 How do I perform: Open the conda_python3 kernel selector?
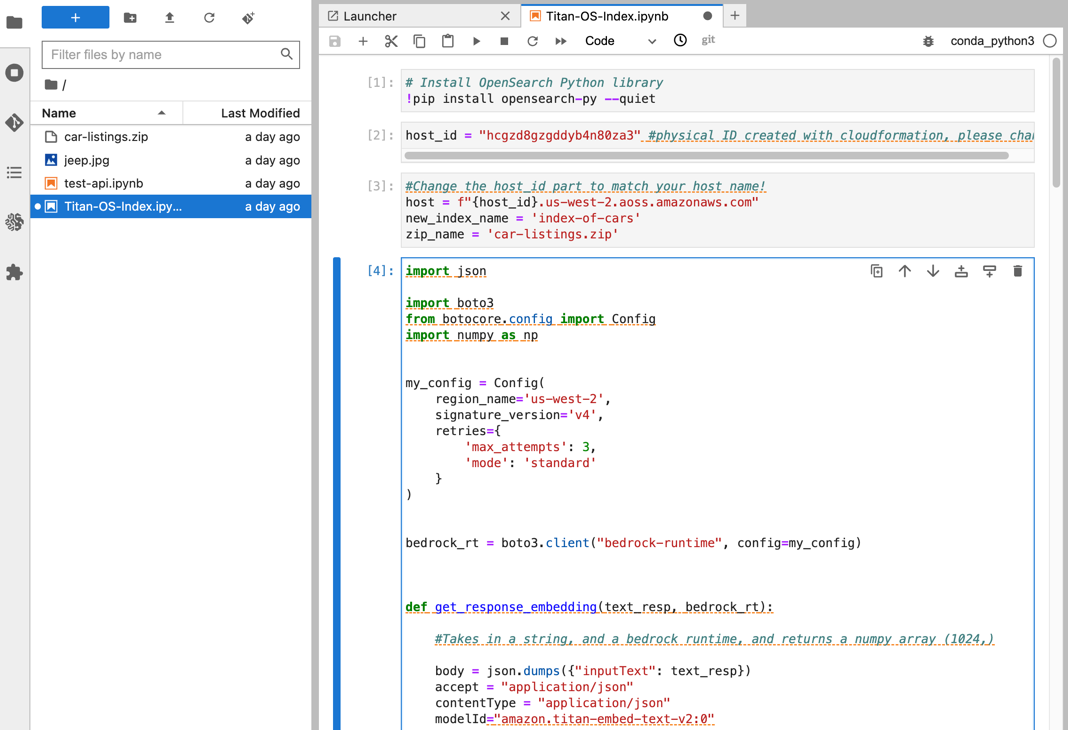pos(992,41)
